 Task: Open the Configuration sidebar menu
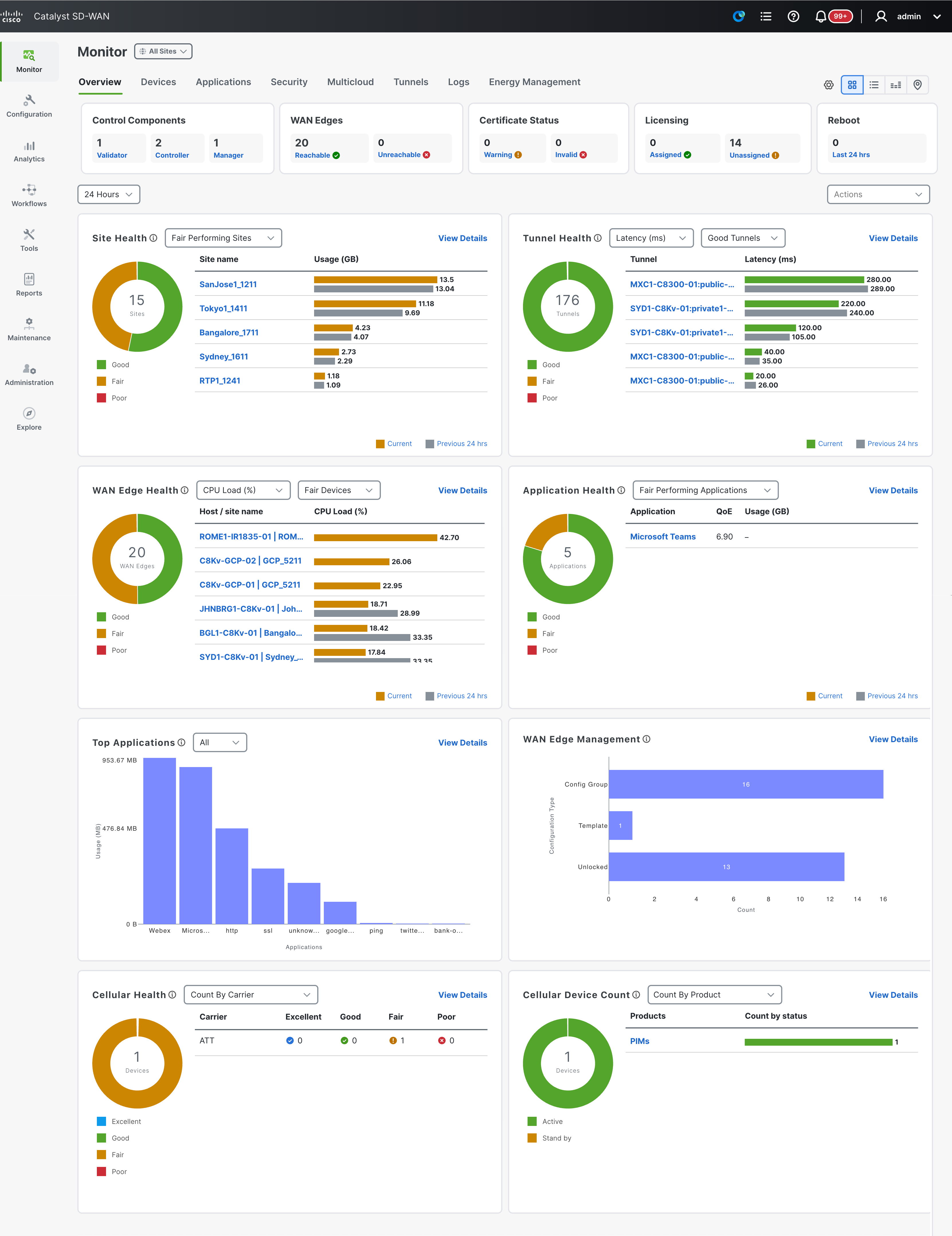point(29,106)
